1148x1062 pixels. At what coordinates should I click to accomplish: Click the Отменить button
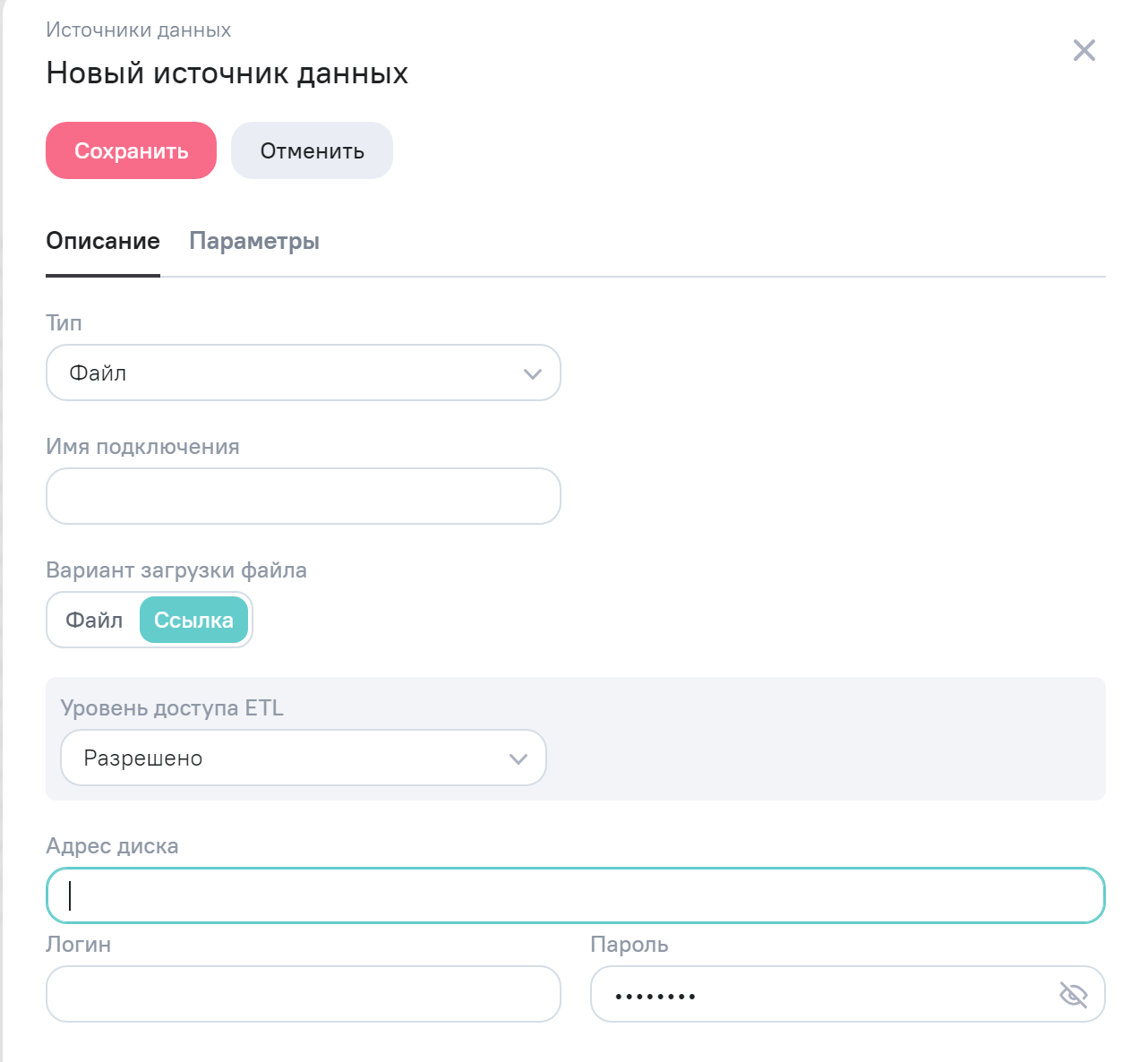coord(312,150)
